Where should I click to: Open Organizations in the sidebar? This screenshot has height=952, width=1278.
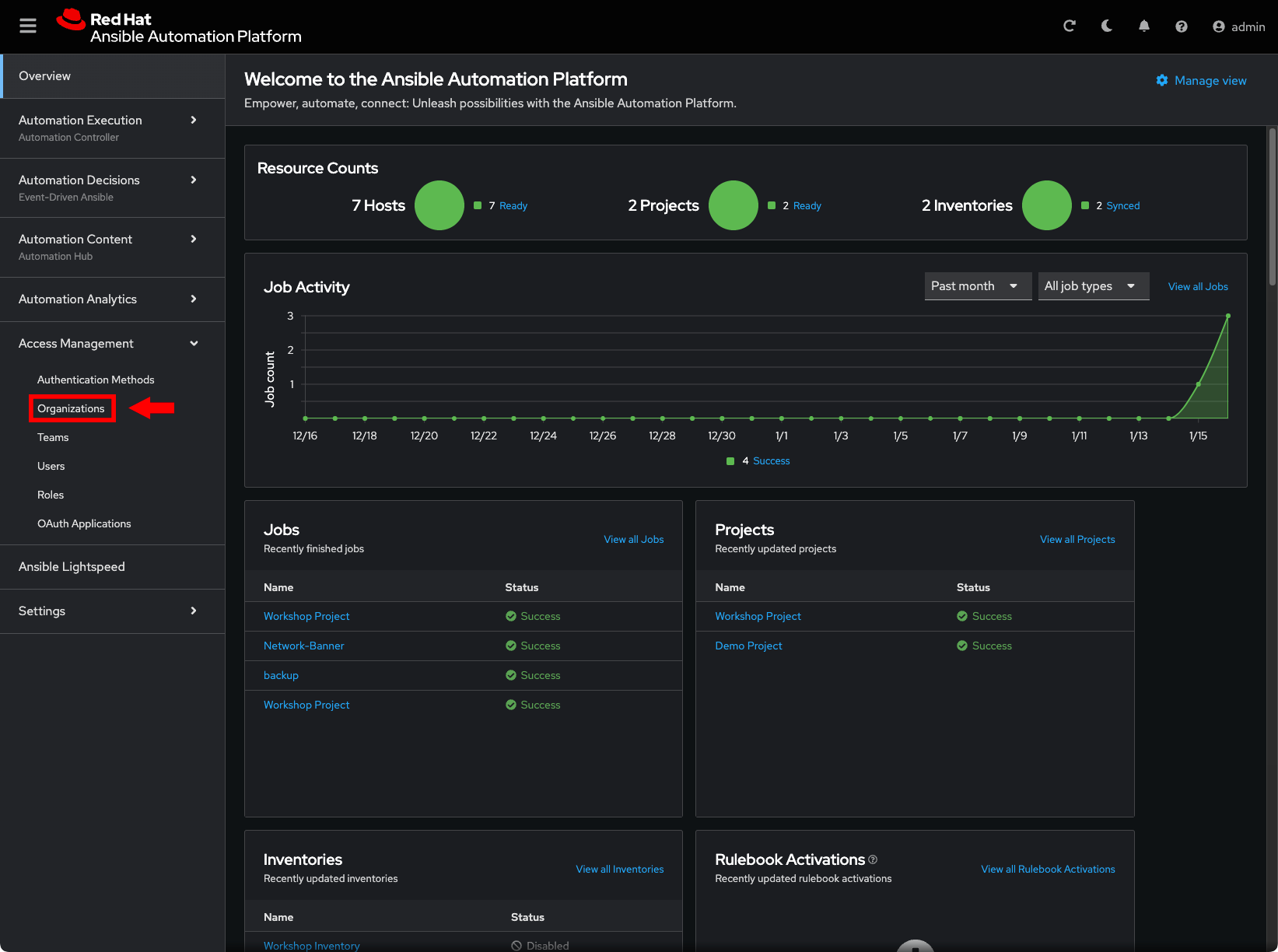71,408
